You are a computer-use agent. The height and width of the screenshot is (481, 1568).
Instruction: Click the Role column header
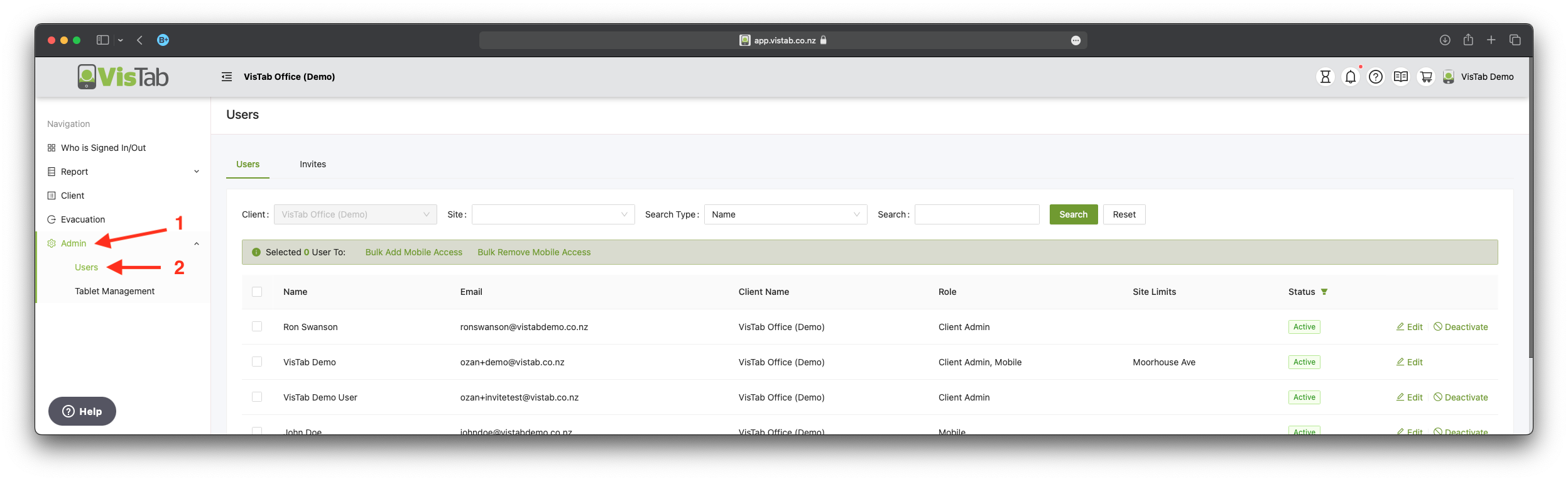tap(947, 292)
